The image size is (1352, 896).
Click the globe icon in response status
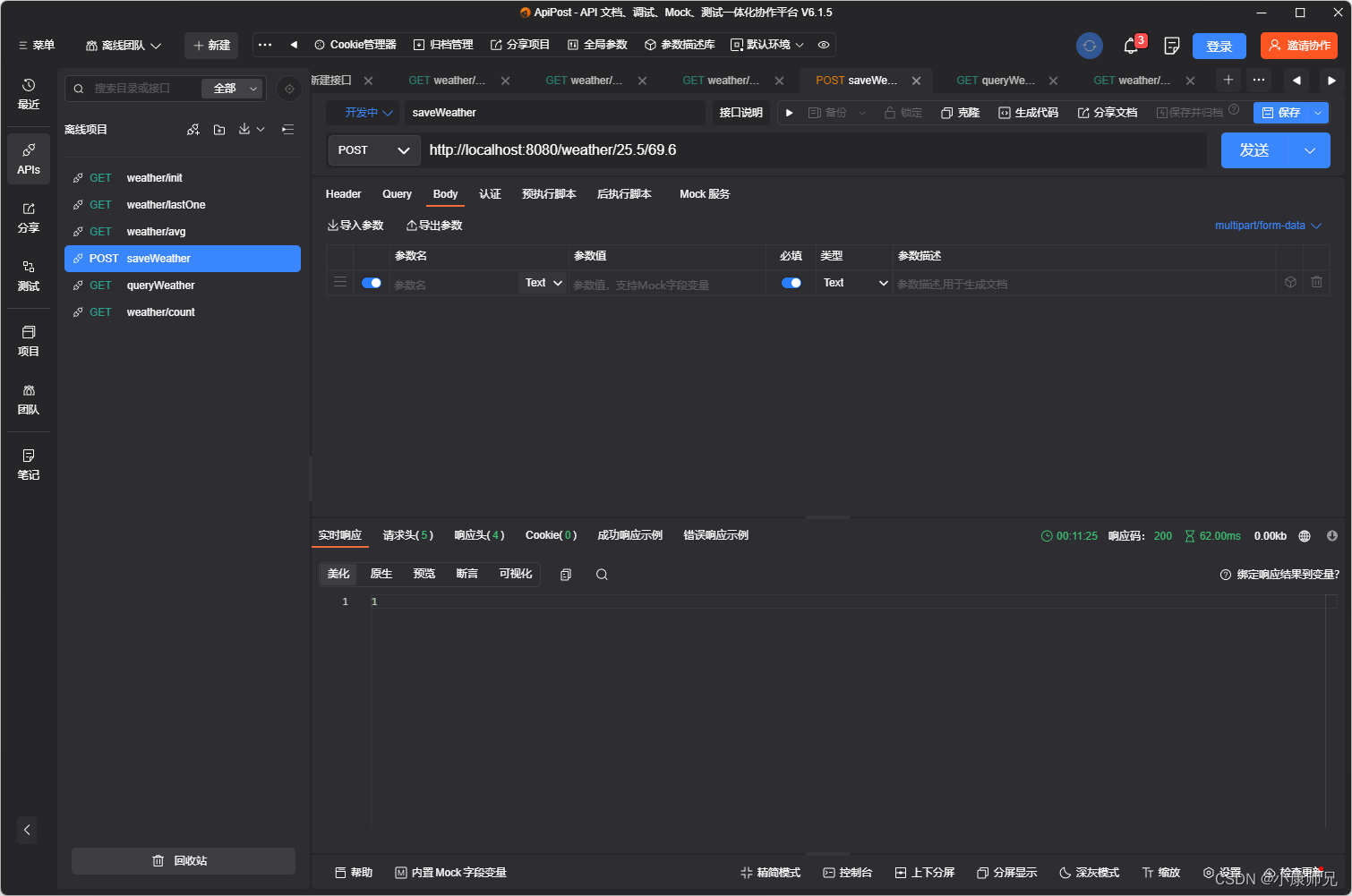(x=1305, y=536)
